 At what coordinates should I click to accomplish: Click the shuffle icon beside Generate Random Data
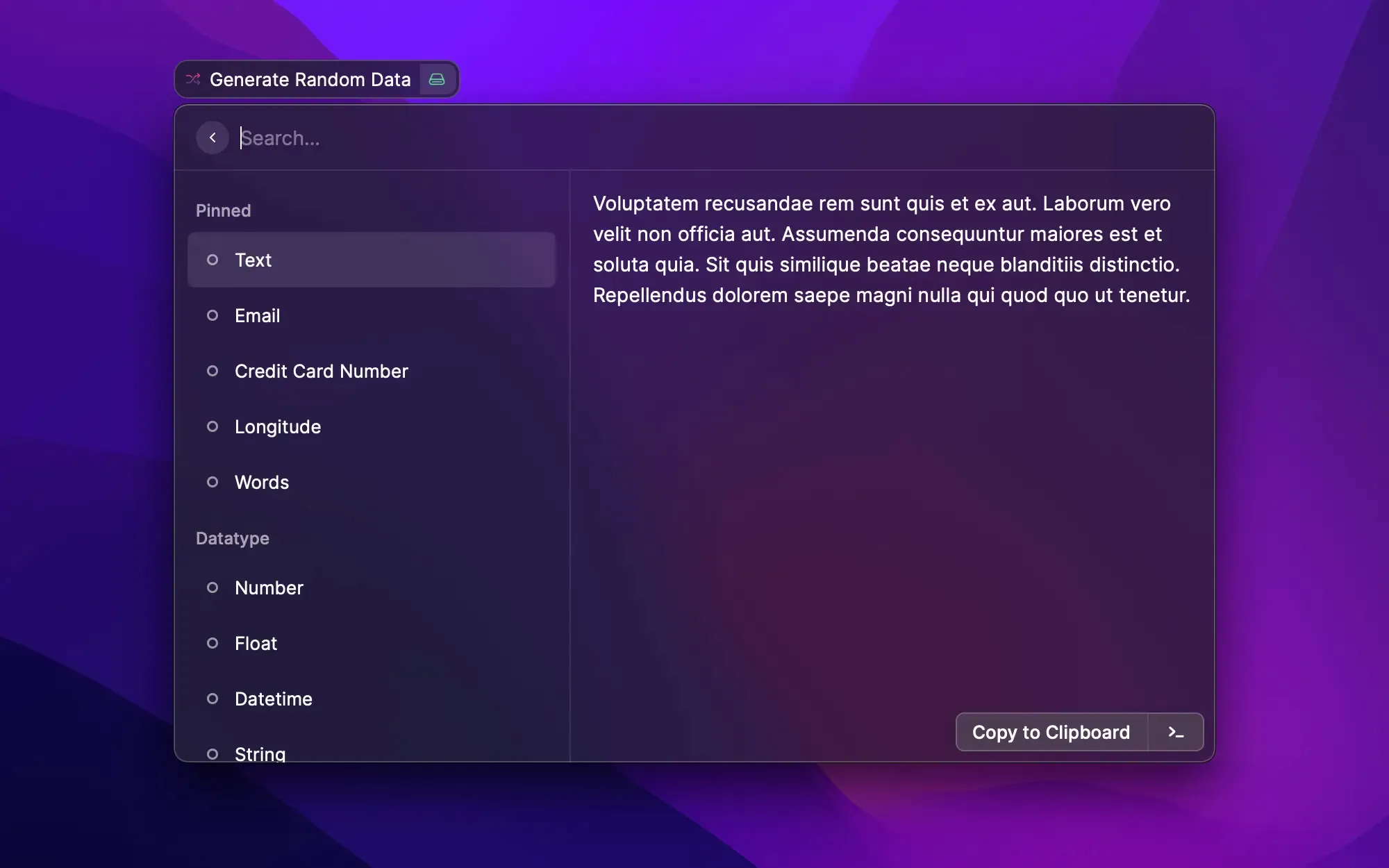click(x=193, y=79)
